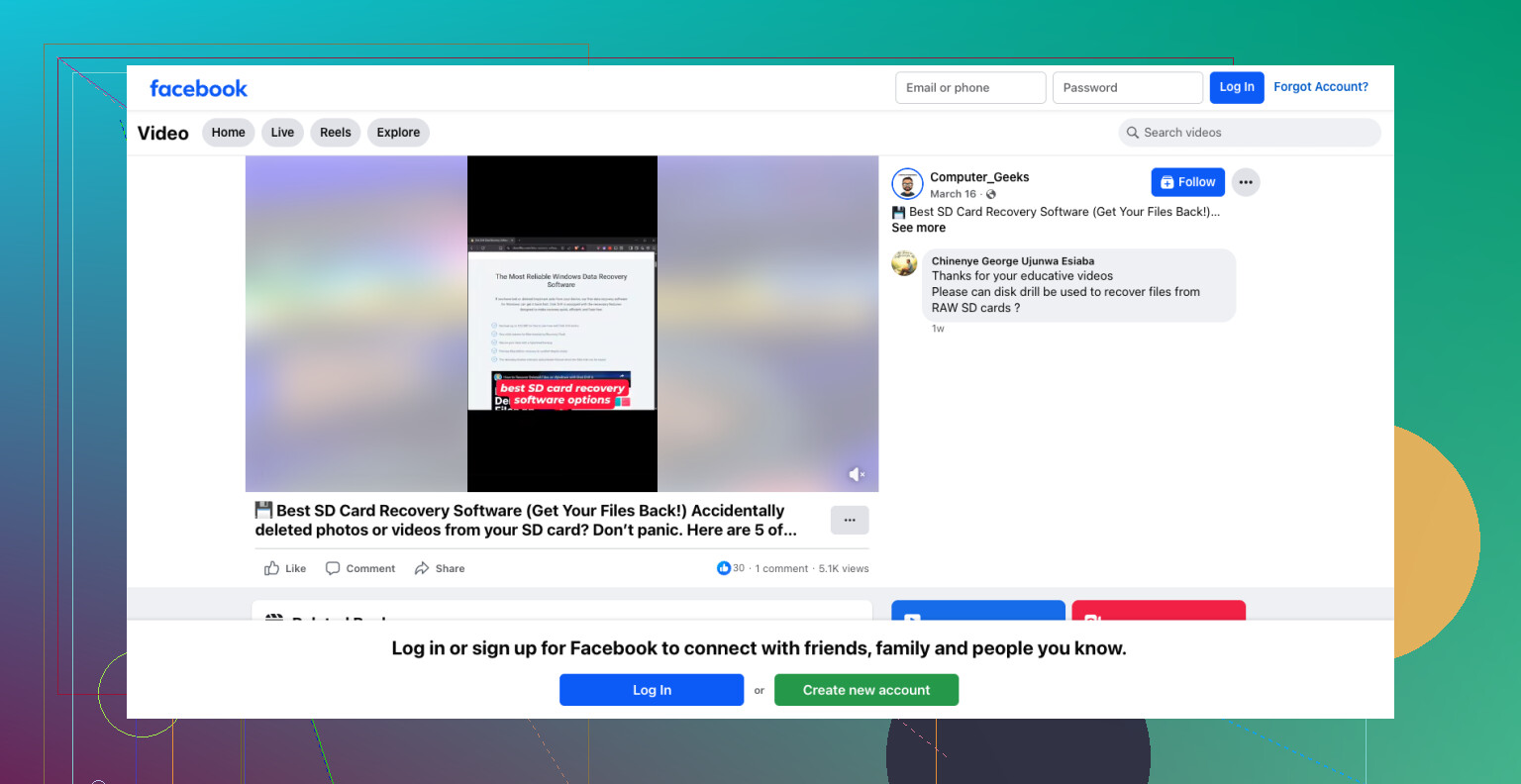Image resolution: width=1521 pixels, height=784 pixels.
Task: Click the globe public-audience icon
Action: click(x=991, y=194)
